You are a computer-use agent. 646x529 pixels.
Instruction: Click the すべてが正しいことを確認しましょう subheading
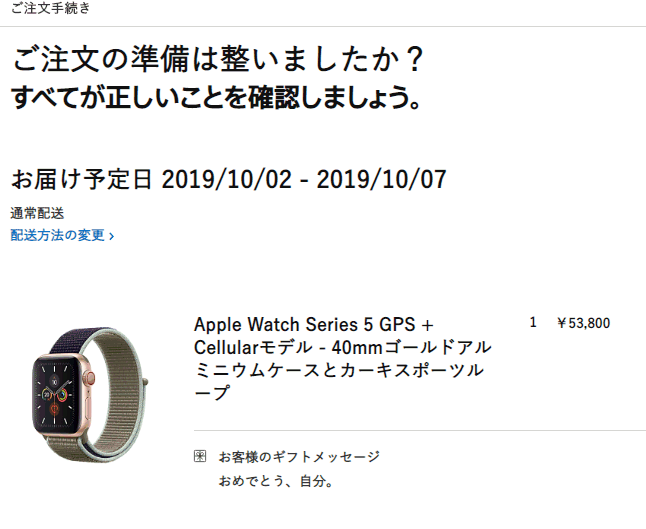(216, 97)
